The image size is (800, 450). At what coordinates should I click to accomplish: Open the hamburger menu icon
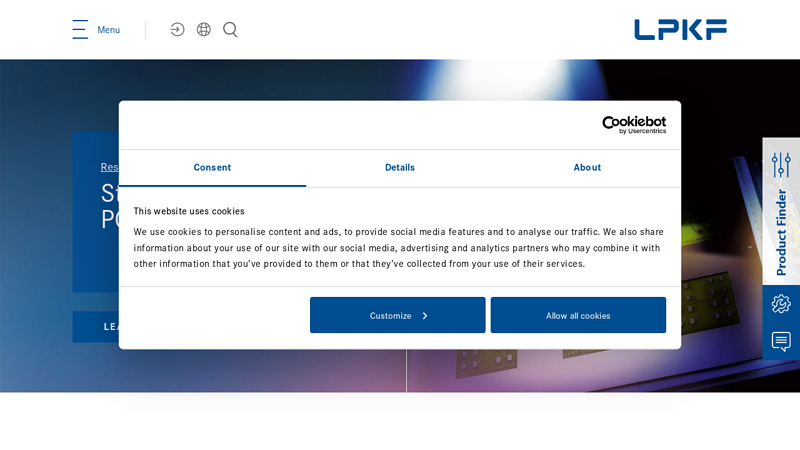point(80,30)
